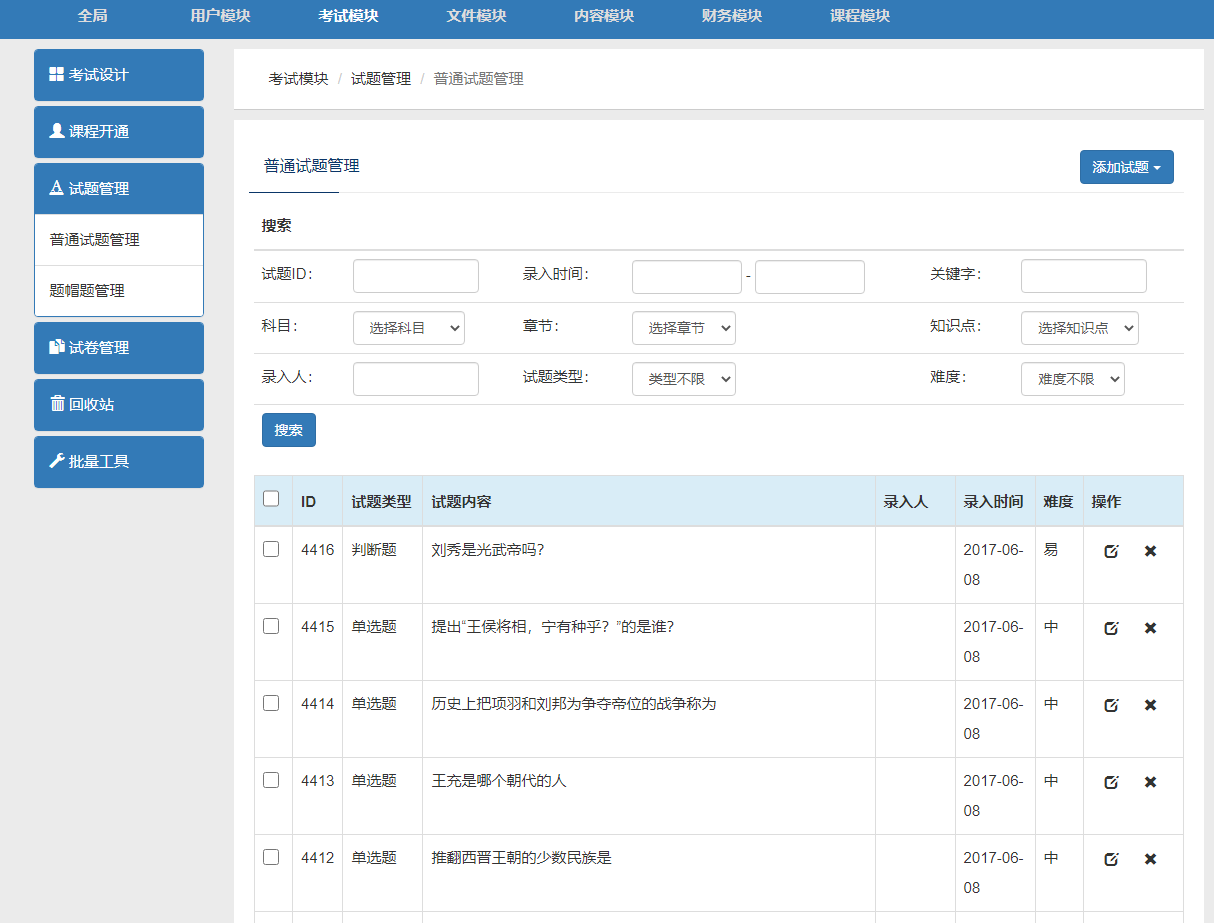Click the blue 搜索 button

click(289, 430)
